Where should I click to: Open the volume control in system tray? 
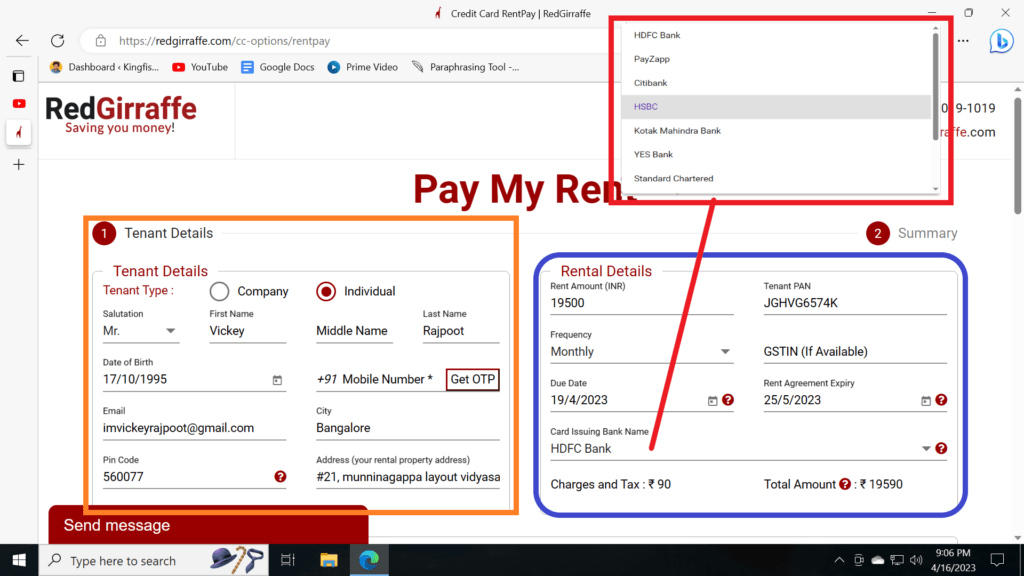pyautogui.click(x=916, y=560)
